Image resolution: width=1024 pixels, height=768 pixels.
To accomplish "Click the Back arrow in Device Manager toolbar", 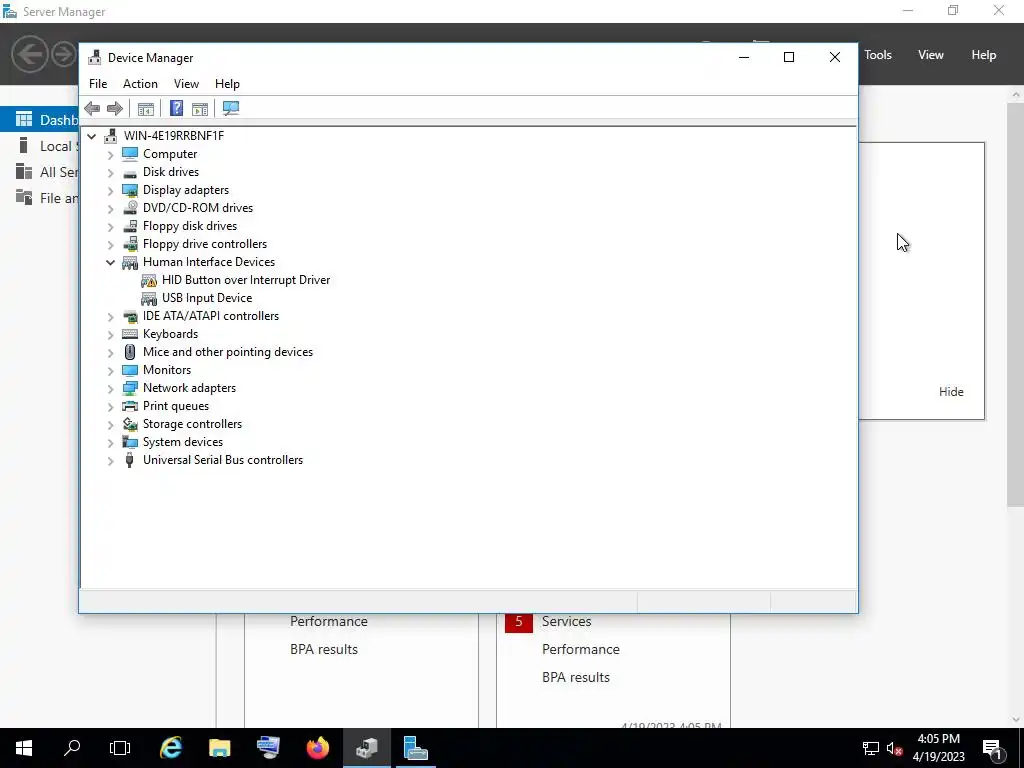I will click(x=92, y=108).
